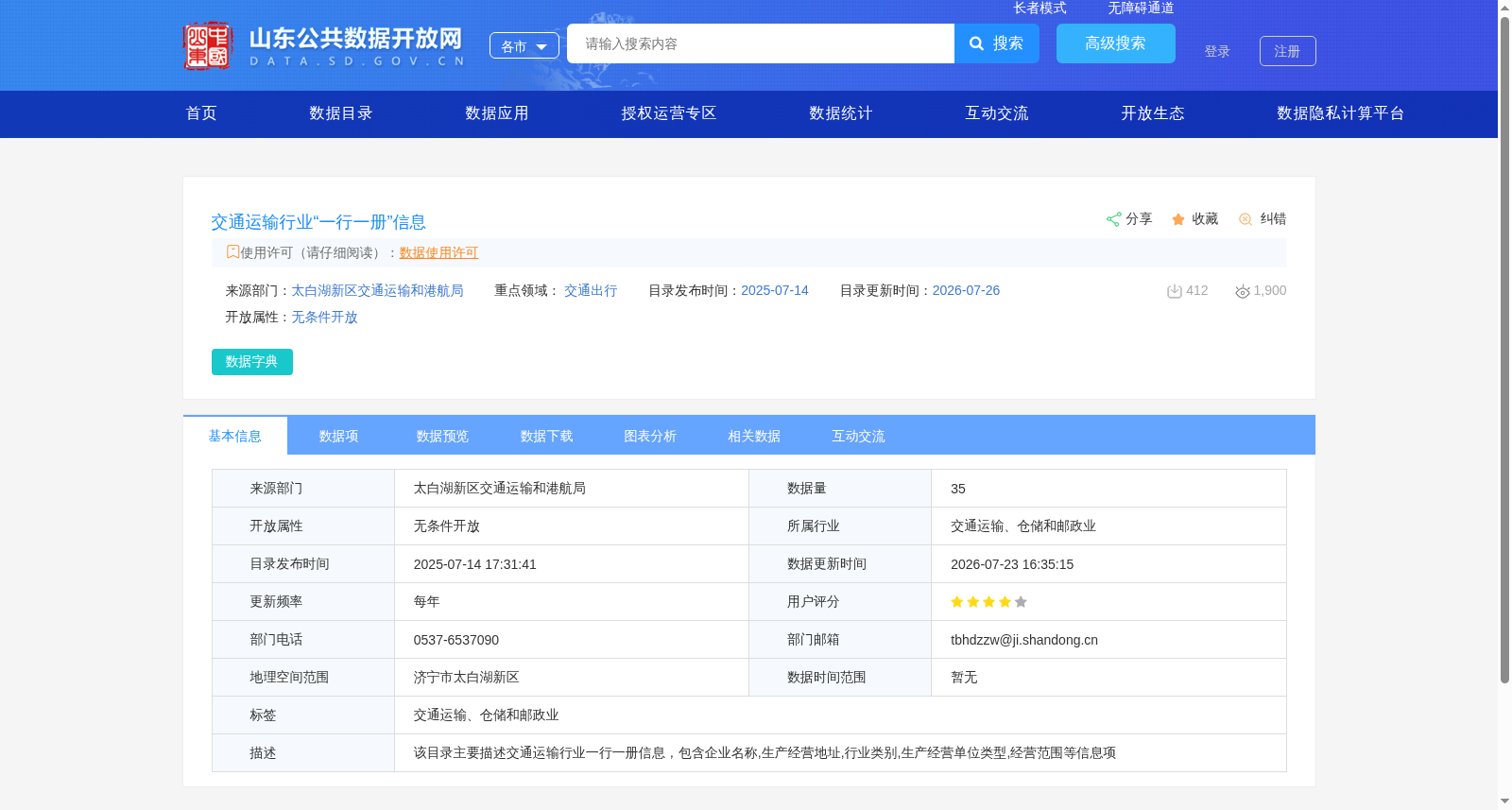Click the user rating stars
Viewport: 1512px width, 810px height.
point(988,602)
